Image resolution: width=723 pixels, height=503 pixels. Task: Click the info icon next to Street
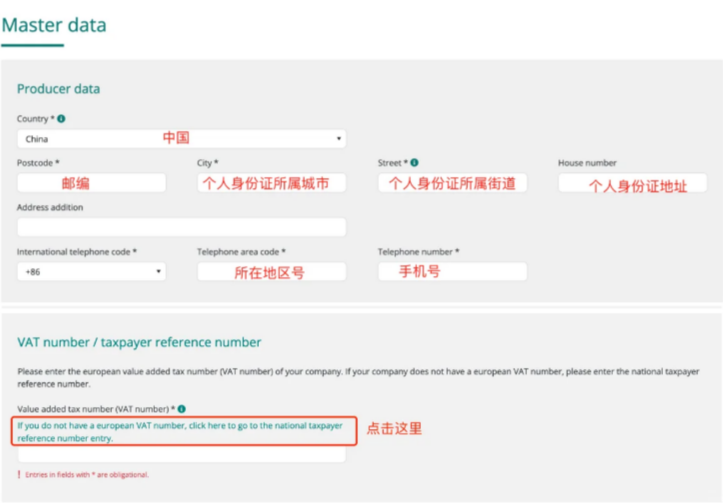414,163
